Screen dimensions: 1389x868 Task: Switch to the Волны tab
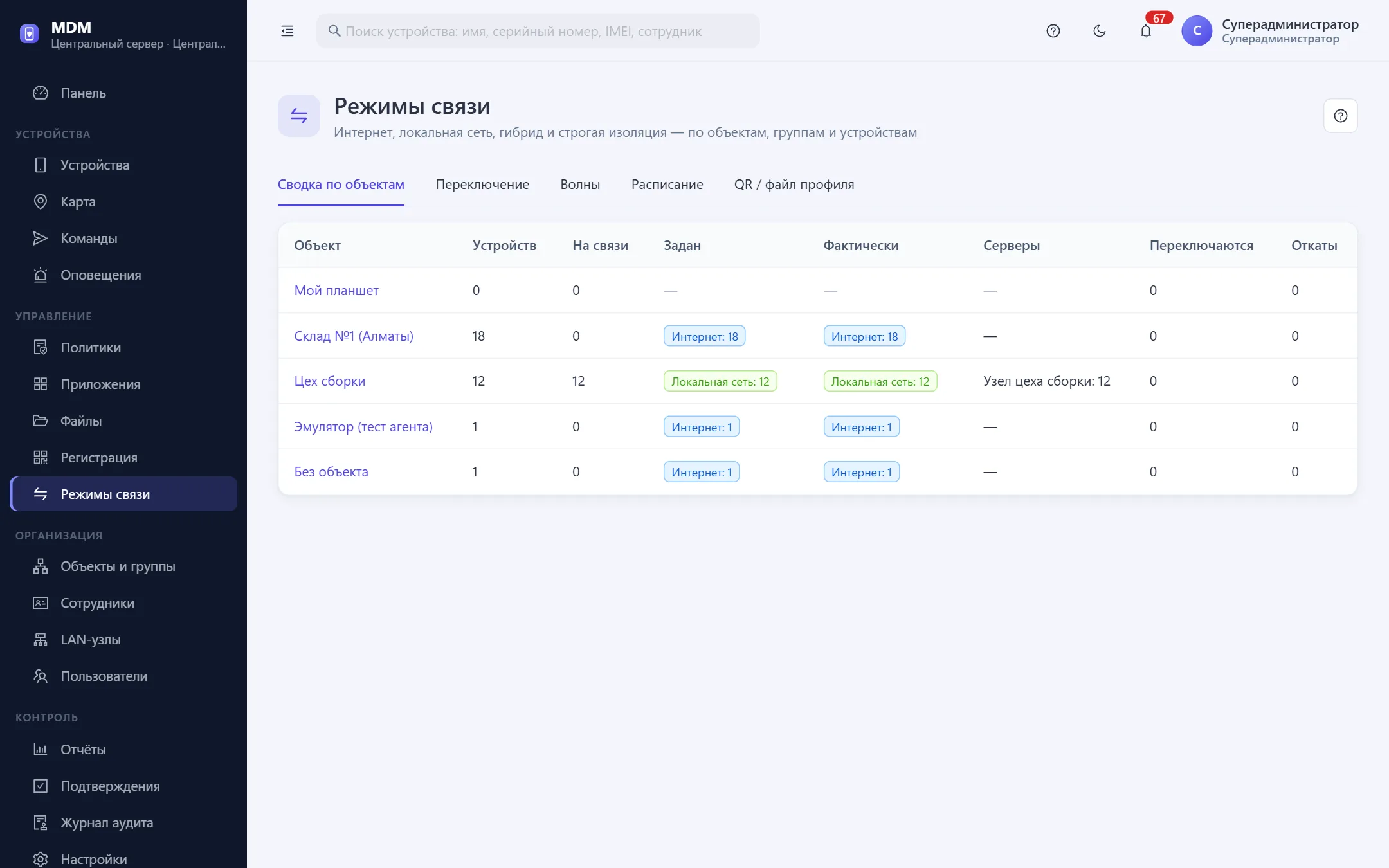(580, 185)
